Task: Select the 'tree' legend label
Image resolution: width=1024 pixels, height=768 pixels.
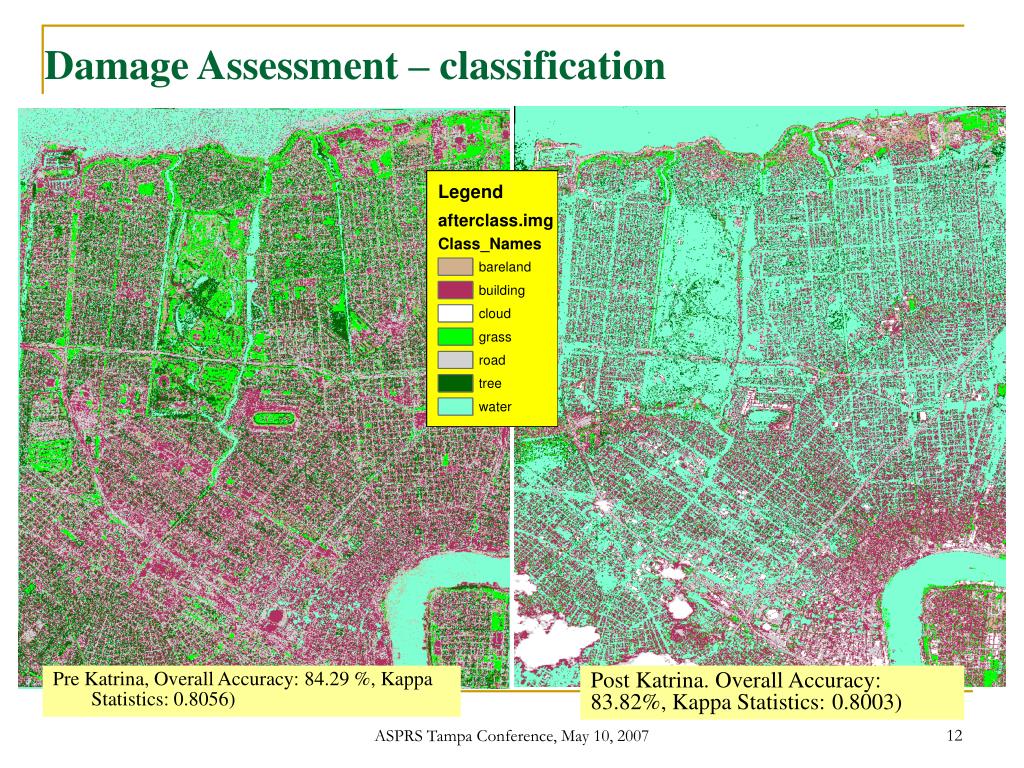Action: pos(490,383)
